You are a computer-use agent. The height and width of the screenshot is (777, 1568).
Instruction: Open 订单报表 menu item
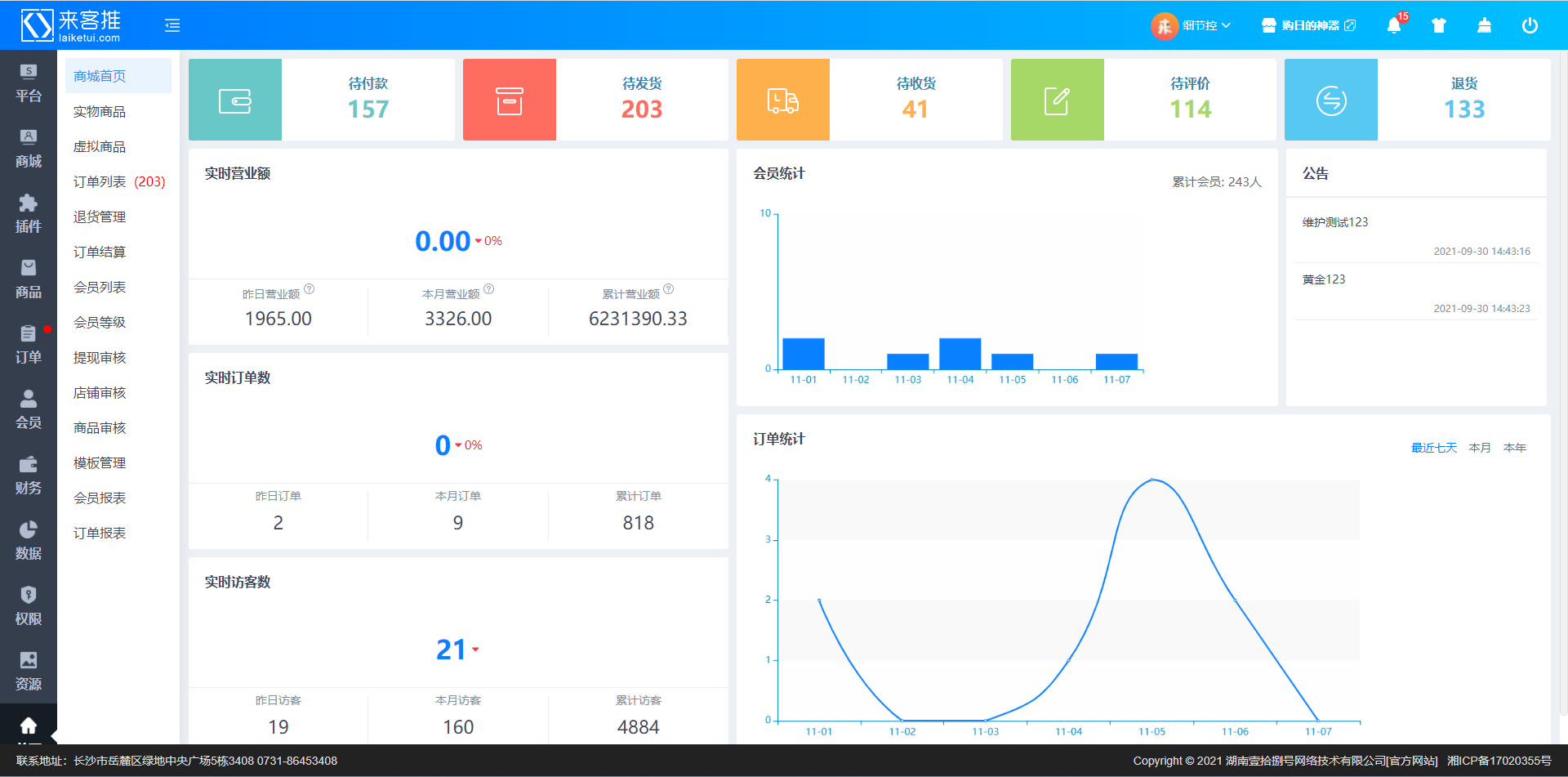[x=118, y=533]
